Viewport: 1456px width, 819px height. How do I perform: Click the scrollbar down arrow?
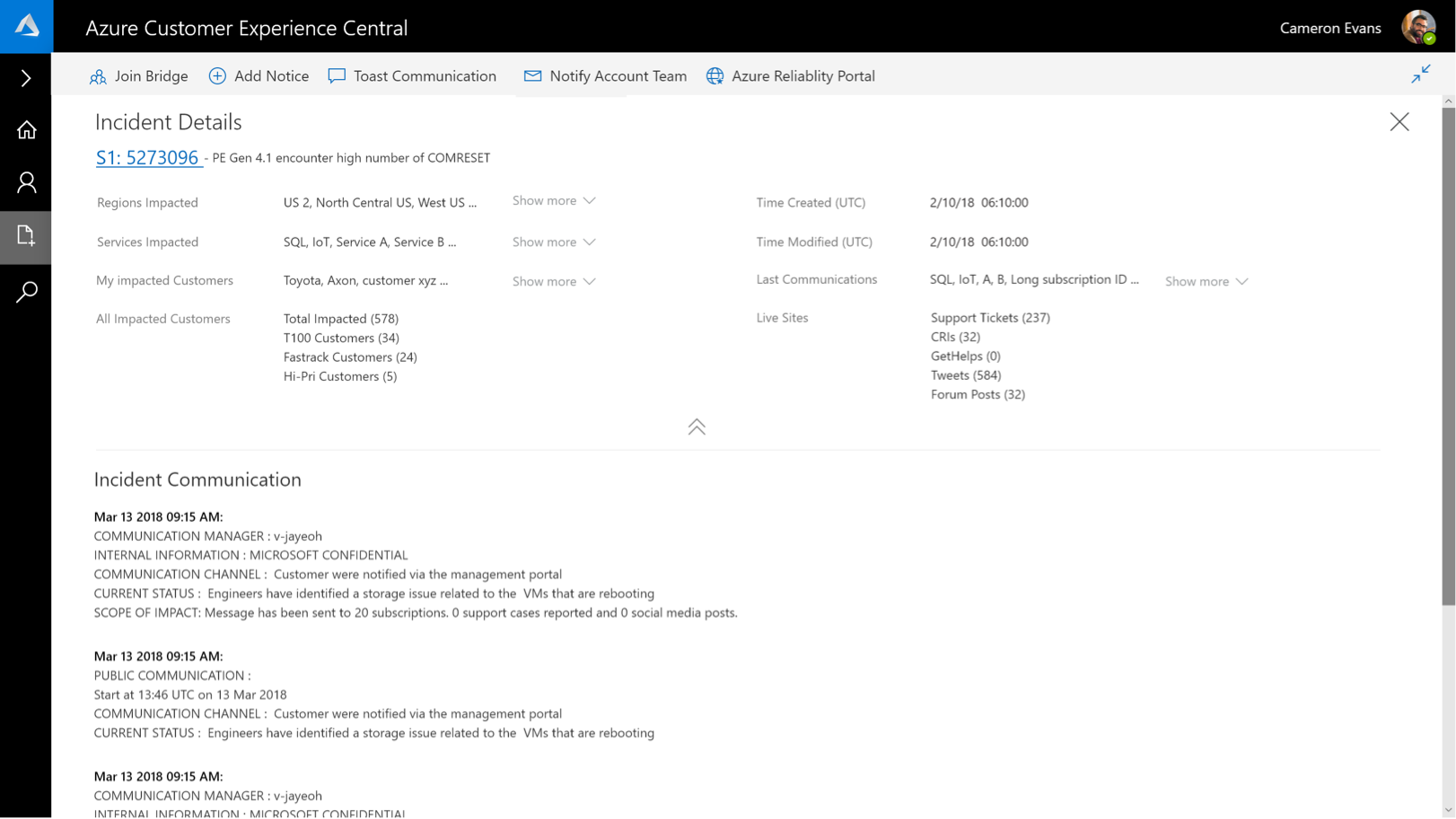tap(1448, 810)
